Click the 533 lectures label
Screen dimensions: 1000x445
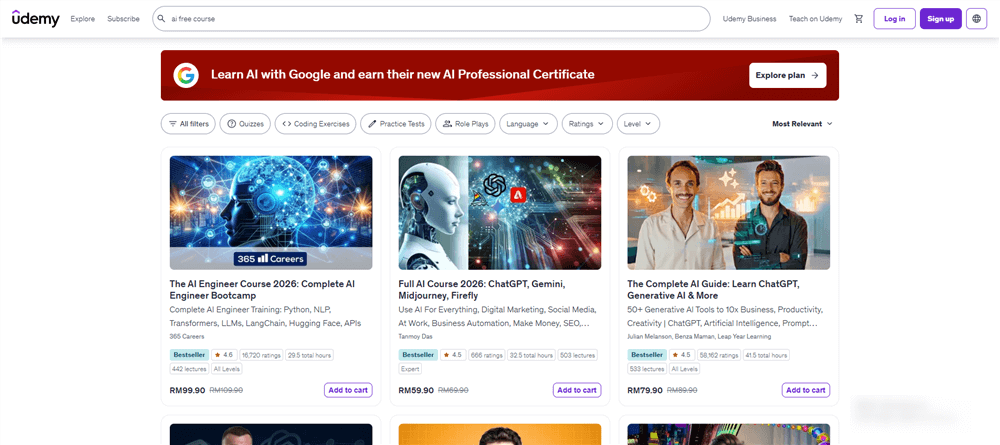point(647,368)
